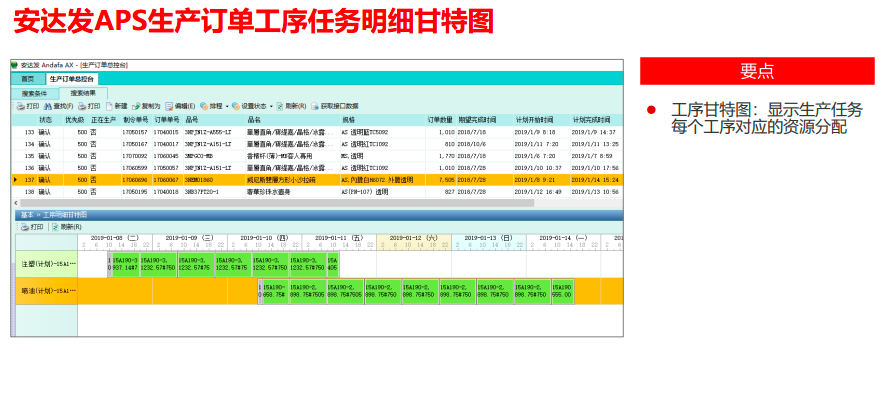Click the left scroll arrow of the order table scrollbar

click(x=15, y=203)
